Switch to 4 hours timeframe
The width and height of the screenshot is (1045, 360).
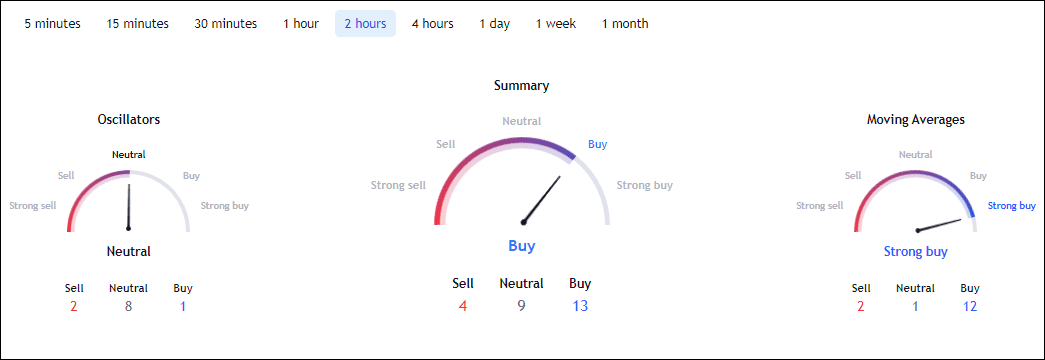(x=433, y=24)
